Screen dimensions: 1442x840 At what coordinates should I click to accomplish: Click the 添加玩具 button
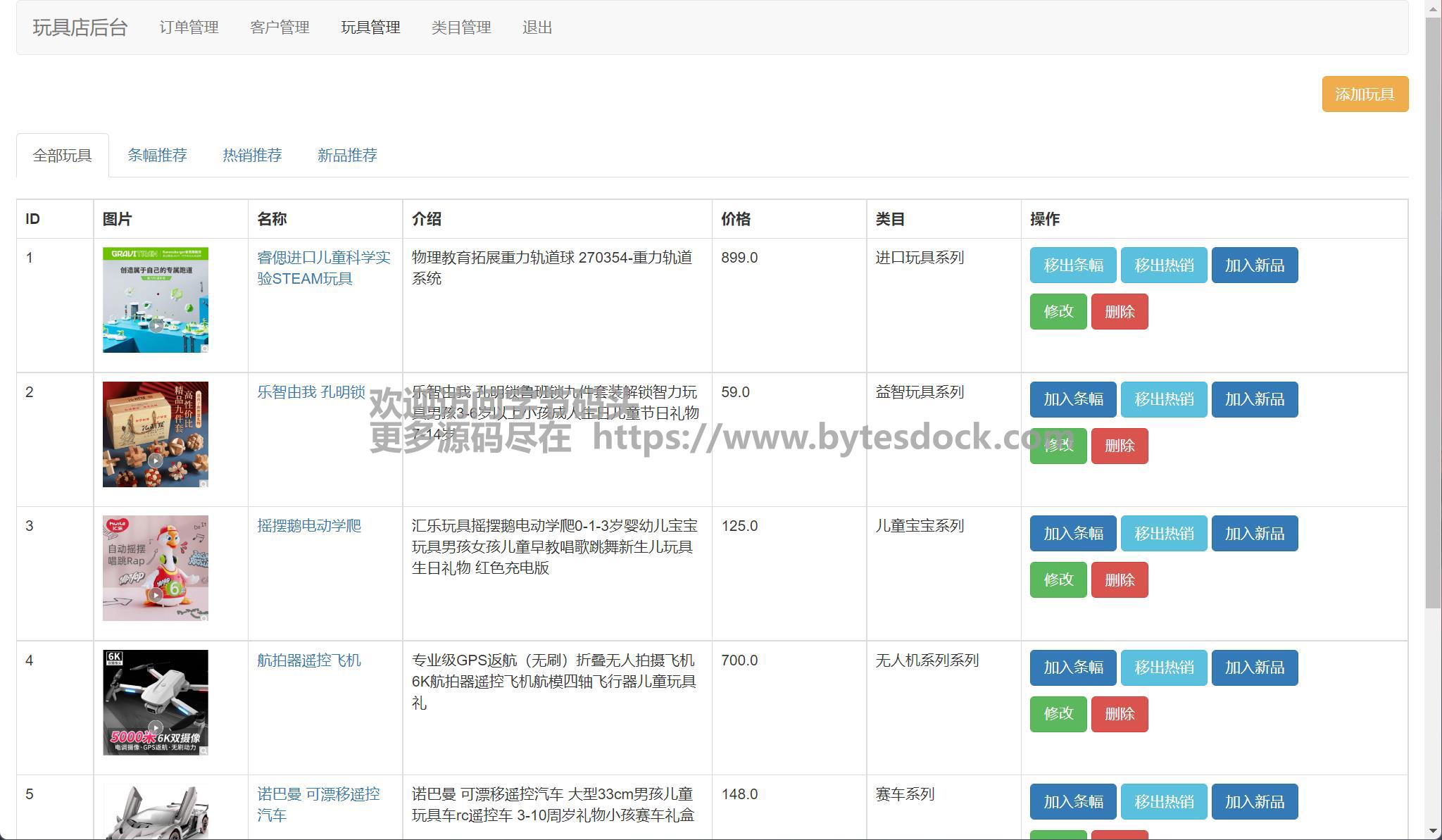[1365, 94]
